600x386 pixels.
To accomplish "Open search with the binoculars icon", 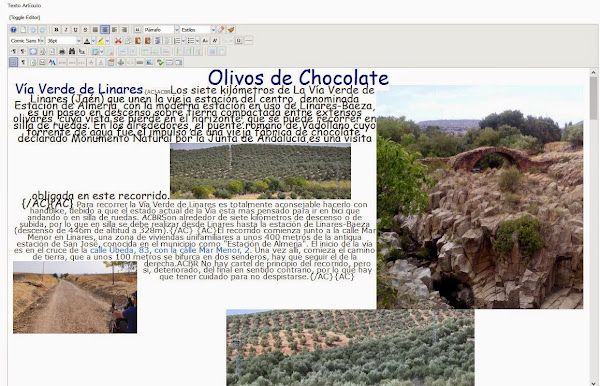I will pyautogui.click(x=72, y=51).
